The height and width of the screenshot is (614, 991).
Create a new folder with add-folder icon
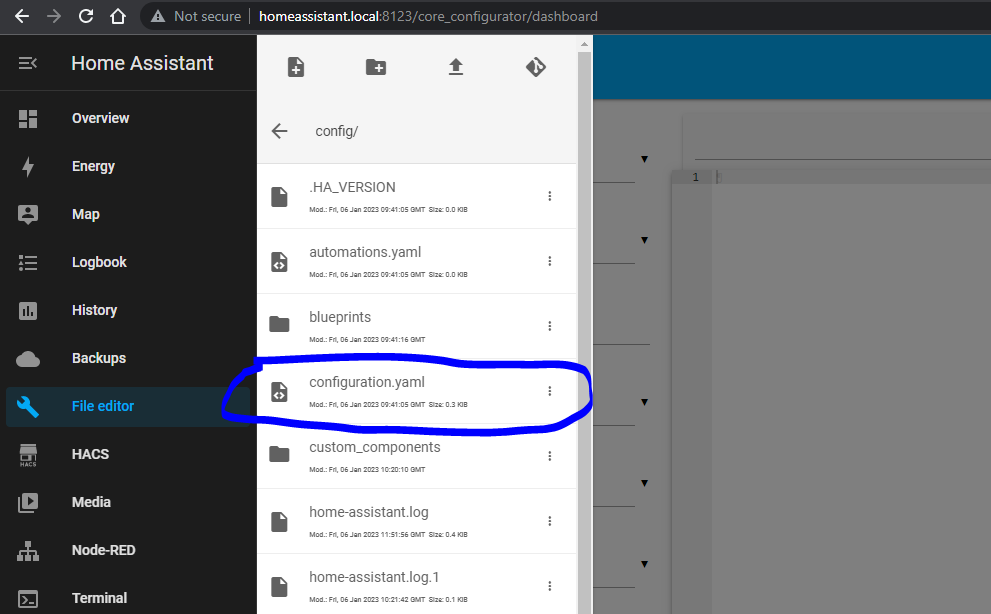(x=376, y=67)
